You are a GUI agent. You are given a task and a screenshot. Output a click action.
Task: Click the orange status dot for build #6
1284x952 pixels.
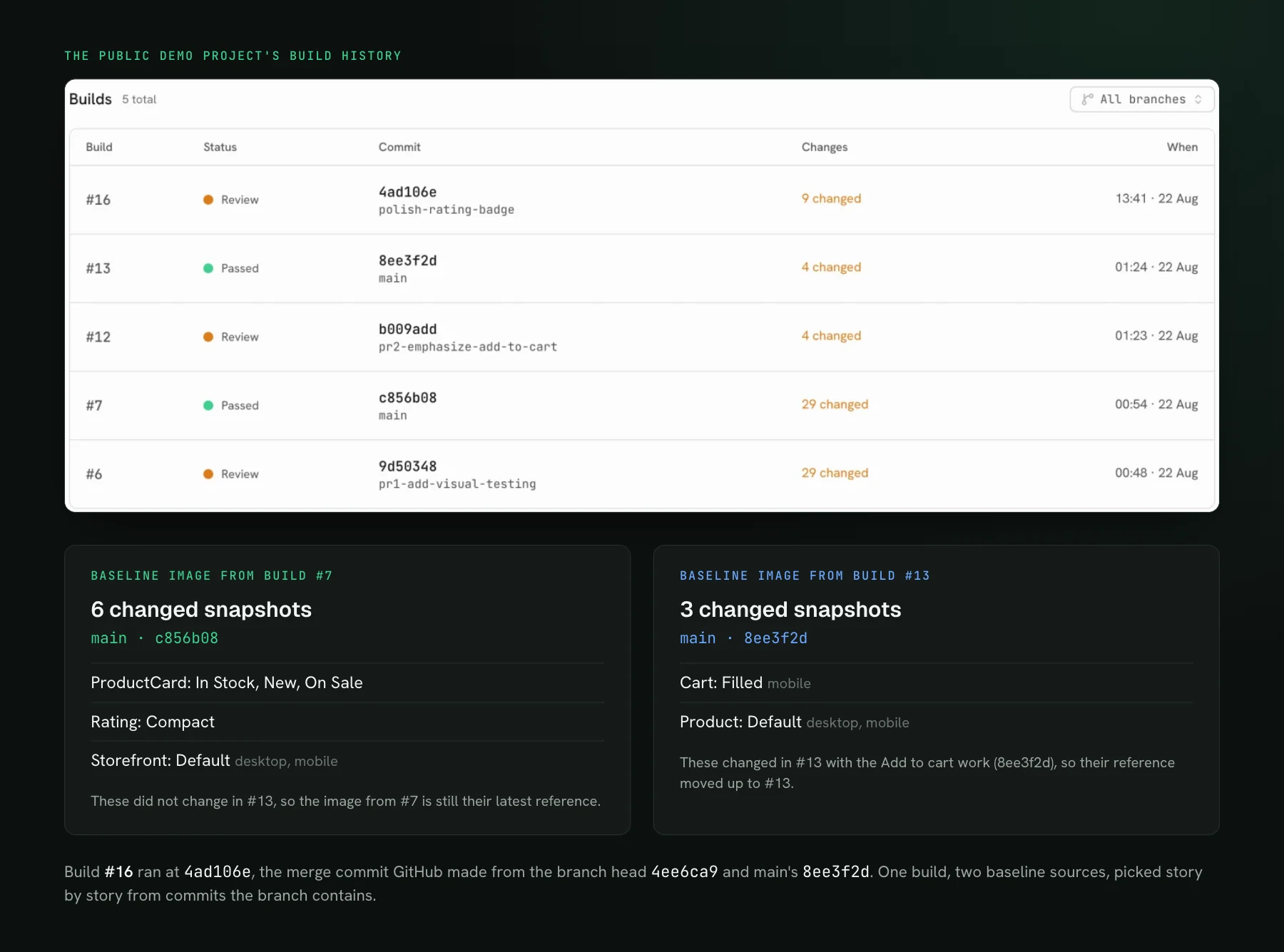208,474
